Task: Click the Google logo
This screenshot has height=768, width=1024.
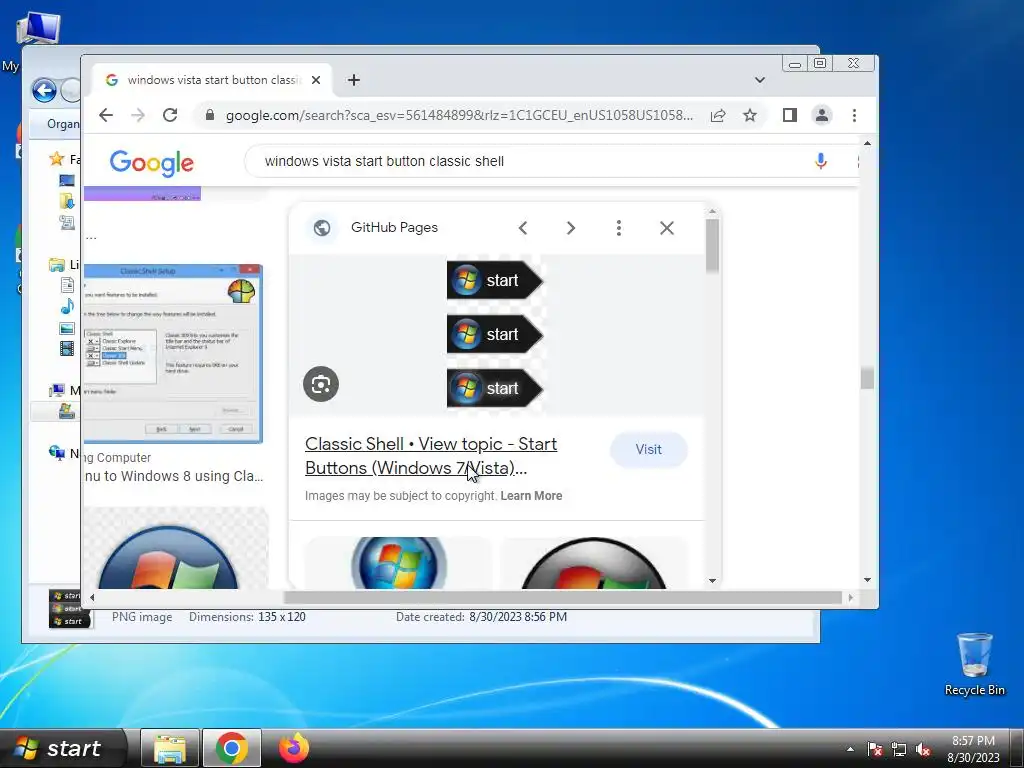Action: pyautogui.click(x=152, y=163)
